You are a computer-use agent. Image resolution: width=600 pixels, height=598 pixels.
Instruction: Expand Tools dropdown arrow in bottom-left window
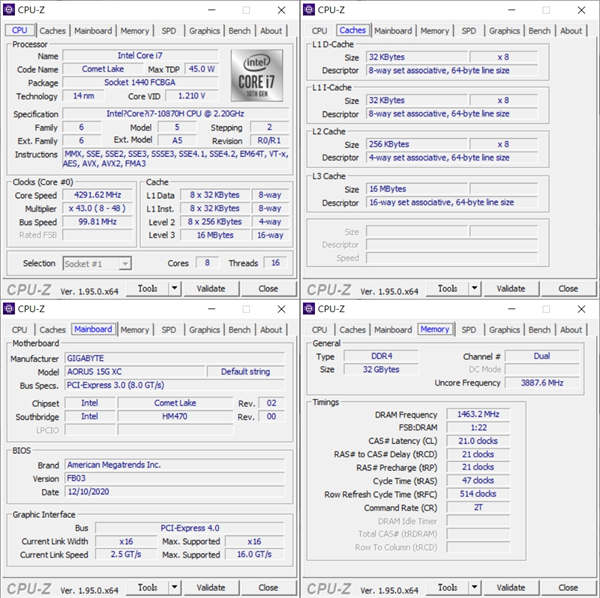point(174,587)
